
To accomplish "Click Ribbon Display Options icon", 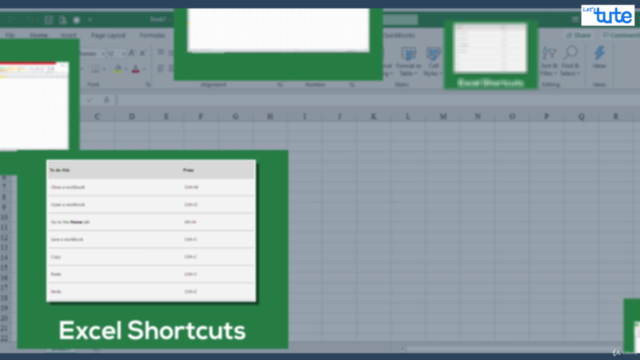I will pos(575,19).
